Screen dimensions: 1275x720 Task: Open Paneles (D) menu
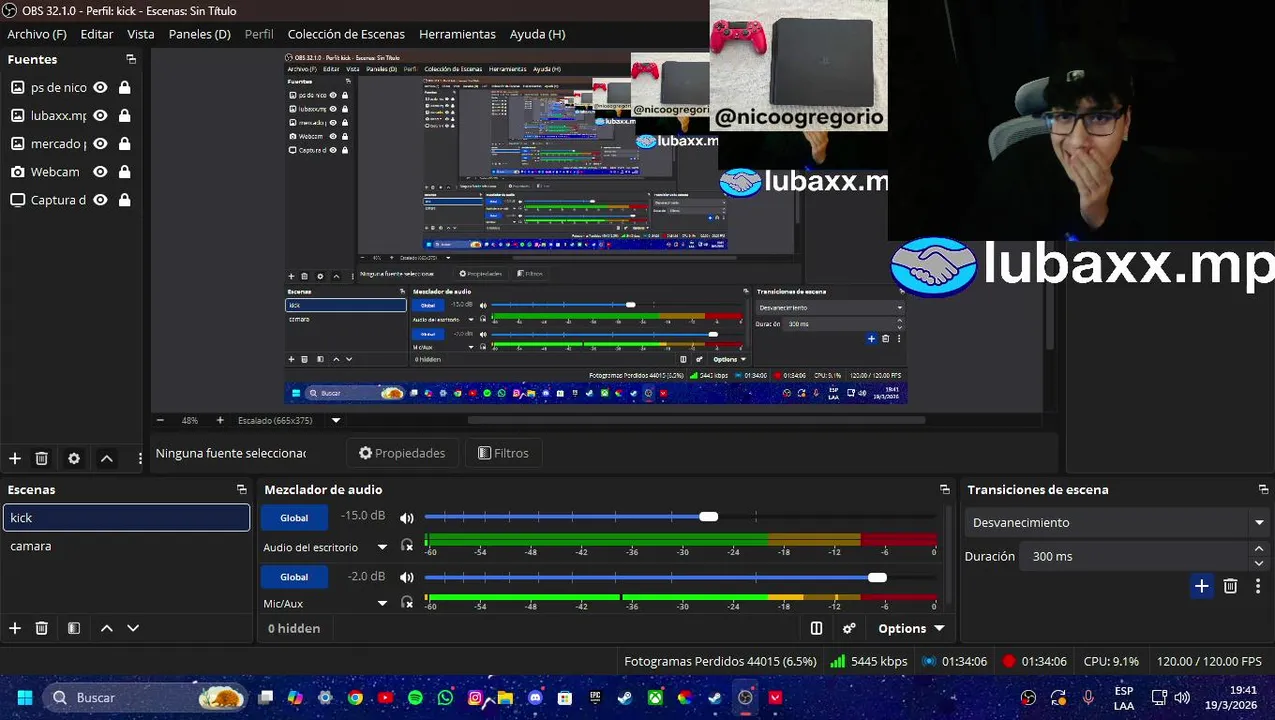[200, 34]
